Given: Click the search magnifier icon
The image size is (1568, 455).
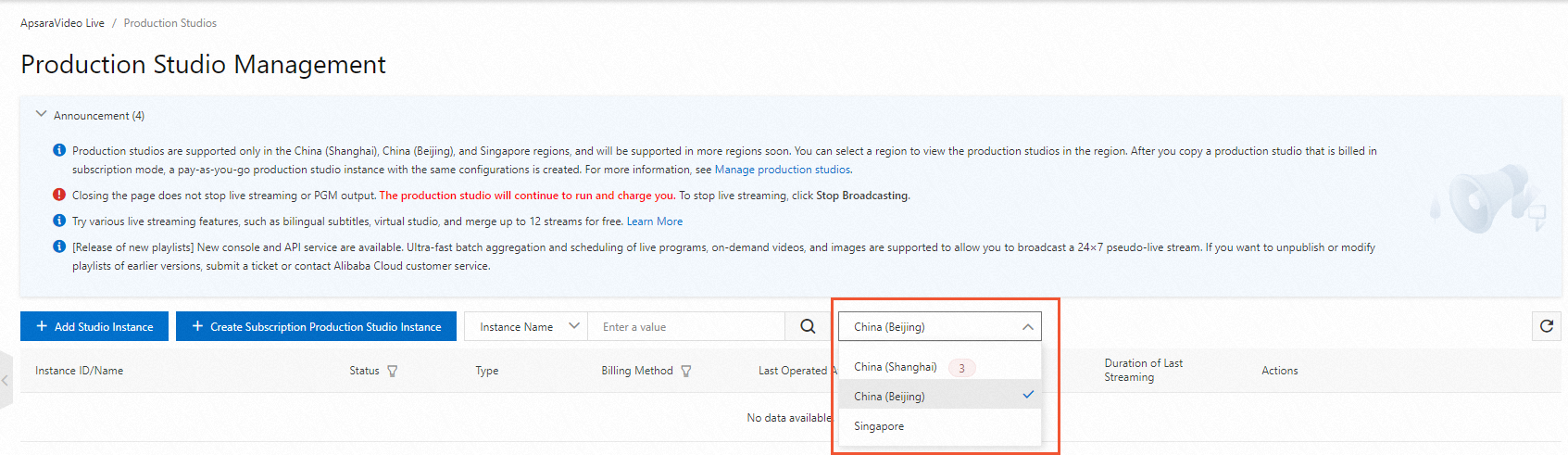Looking at the screenshot, I should [808, 326].
